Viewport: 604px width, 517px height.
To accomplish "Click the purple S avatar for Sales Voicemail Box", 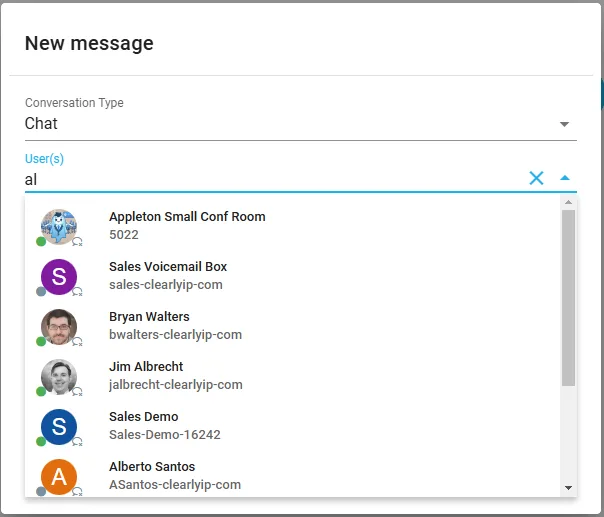I will point(59,277).
